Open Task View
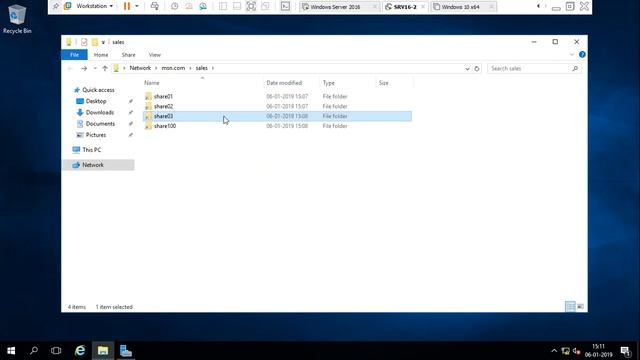640x360 pixels. click(x=56, y=351)
